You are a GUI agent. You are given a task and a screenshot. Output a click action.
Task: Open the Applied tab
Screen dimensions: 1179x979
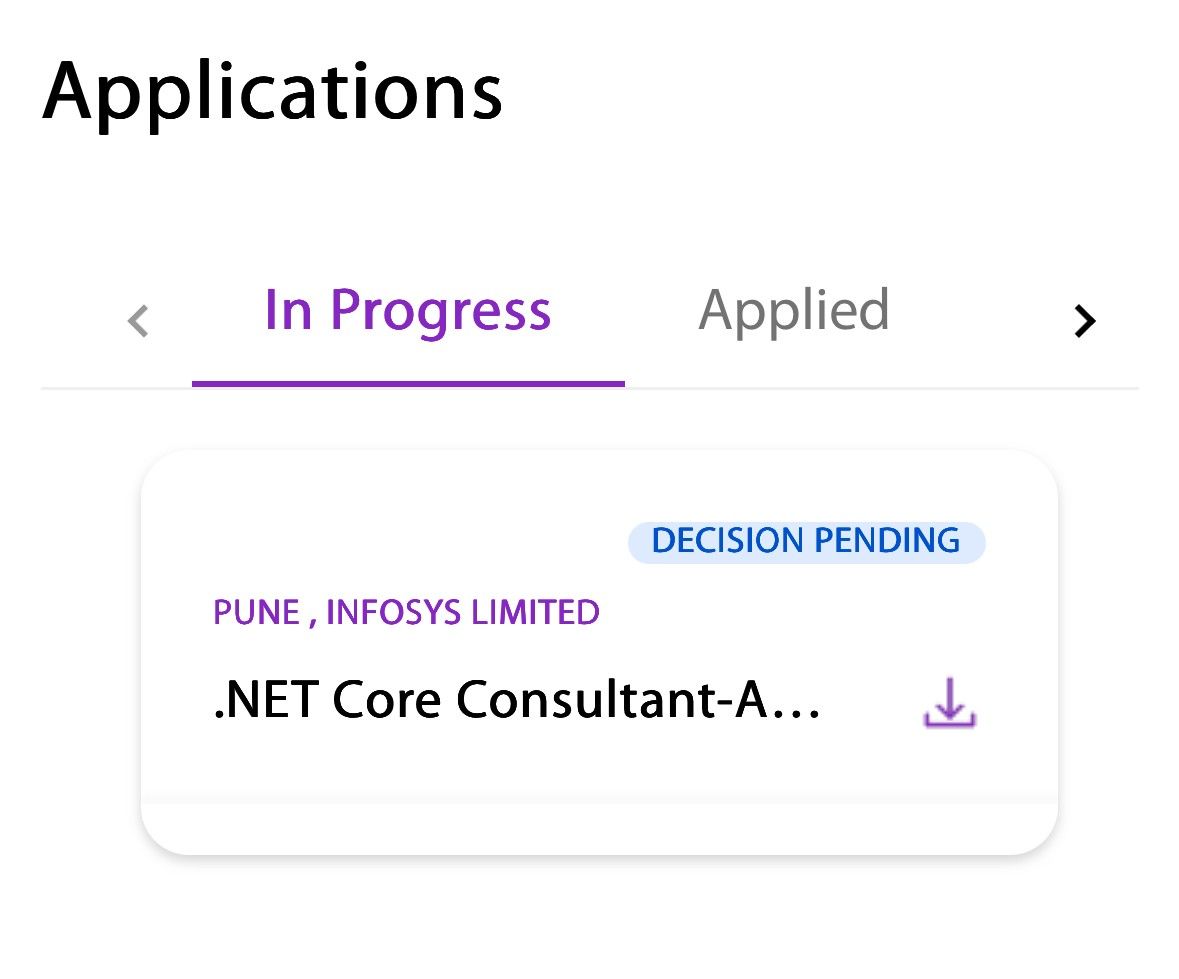pyautogui.click(x=794, y=311)
